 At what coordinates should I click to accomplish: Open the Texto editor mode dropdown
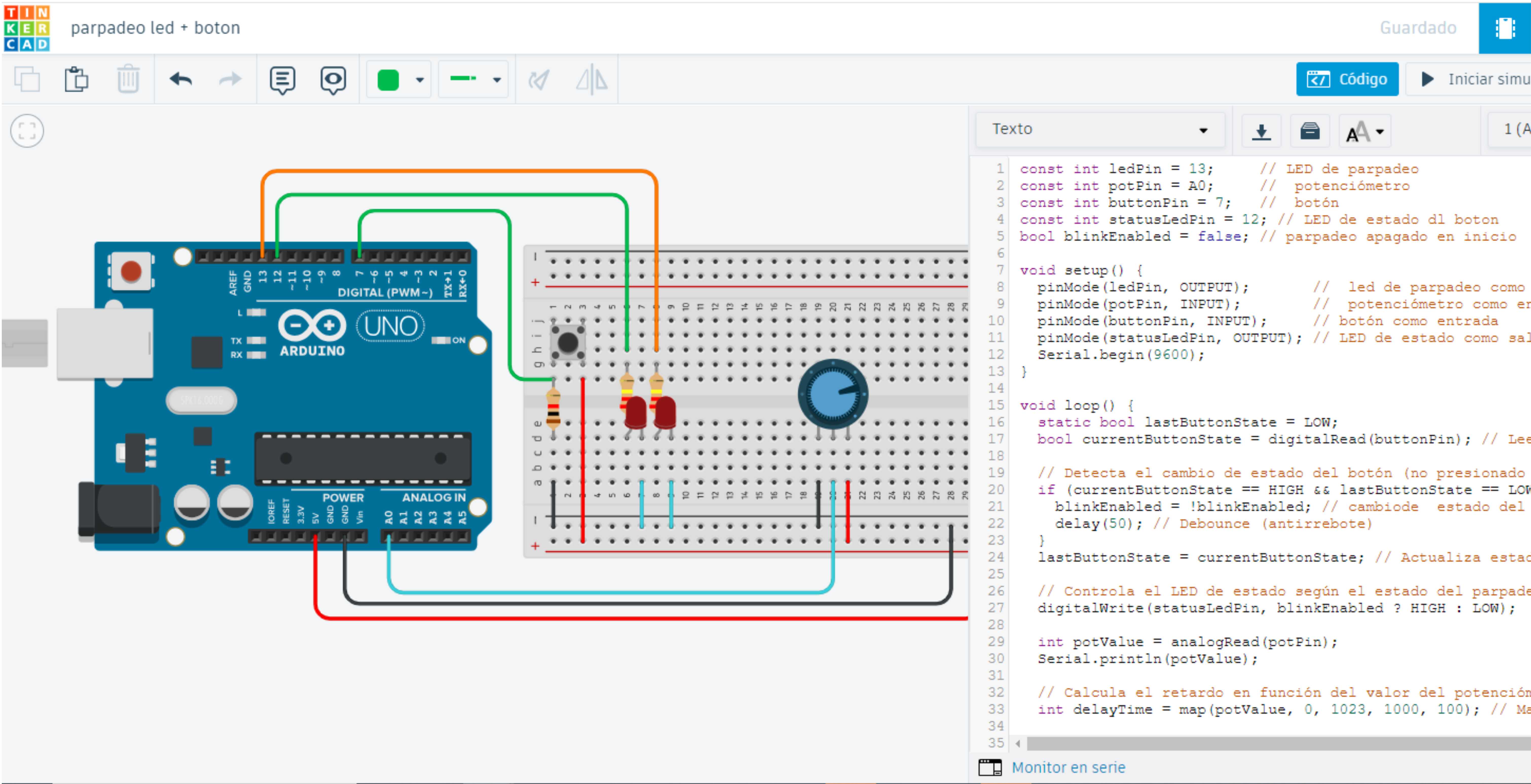[x=1100, y=129]
